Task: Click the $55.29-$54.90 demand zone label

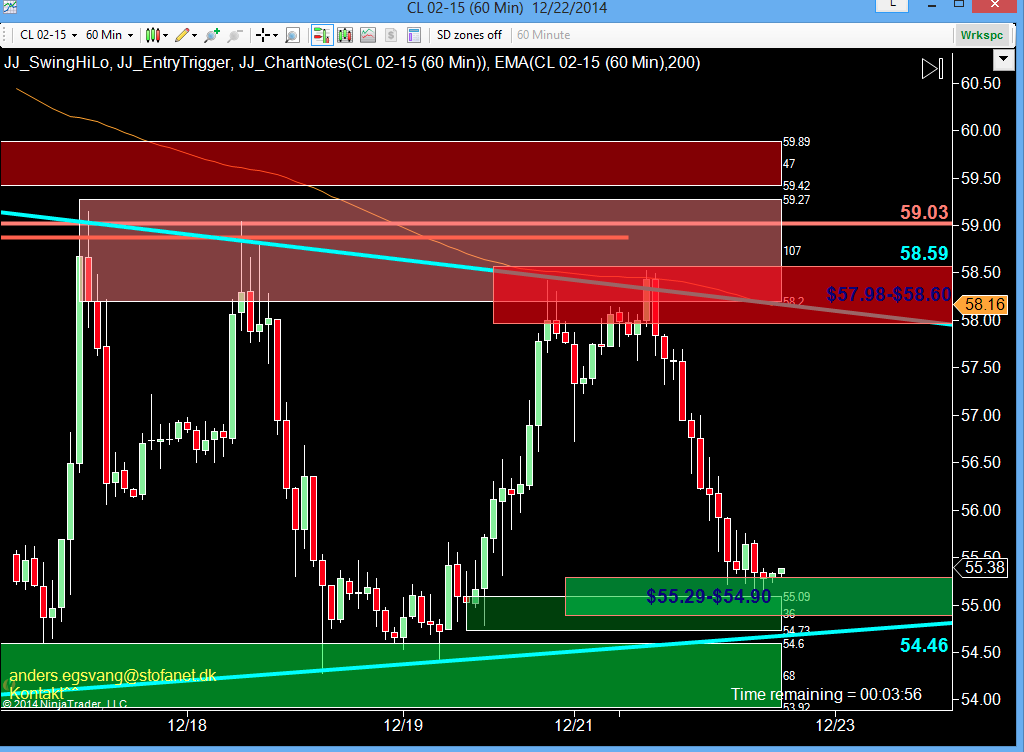Action: click(709, 596)
